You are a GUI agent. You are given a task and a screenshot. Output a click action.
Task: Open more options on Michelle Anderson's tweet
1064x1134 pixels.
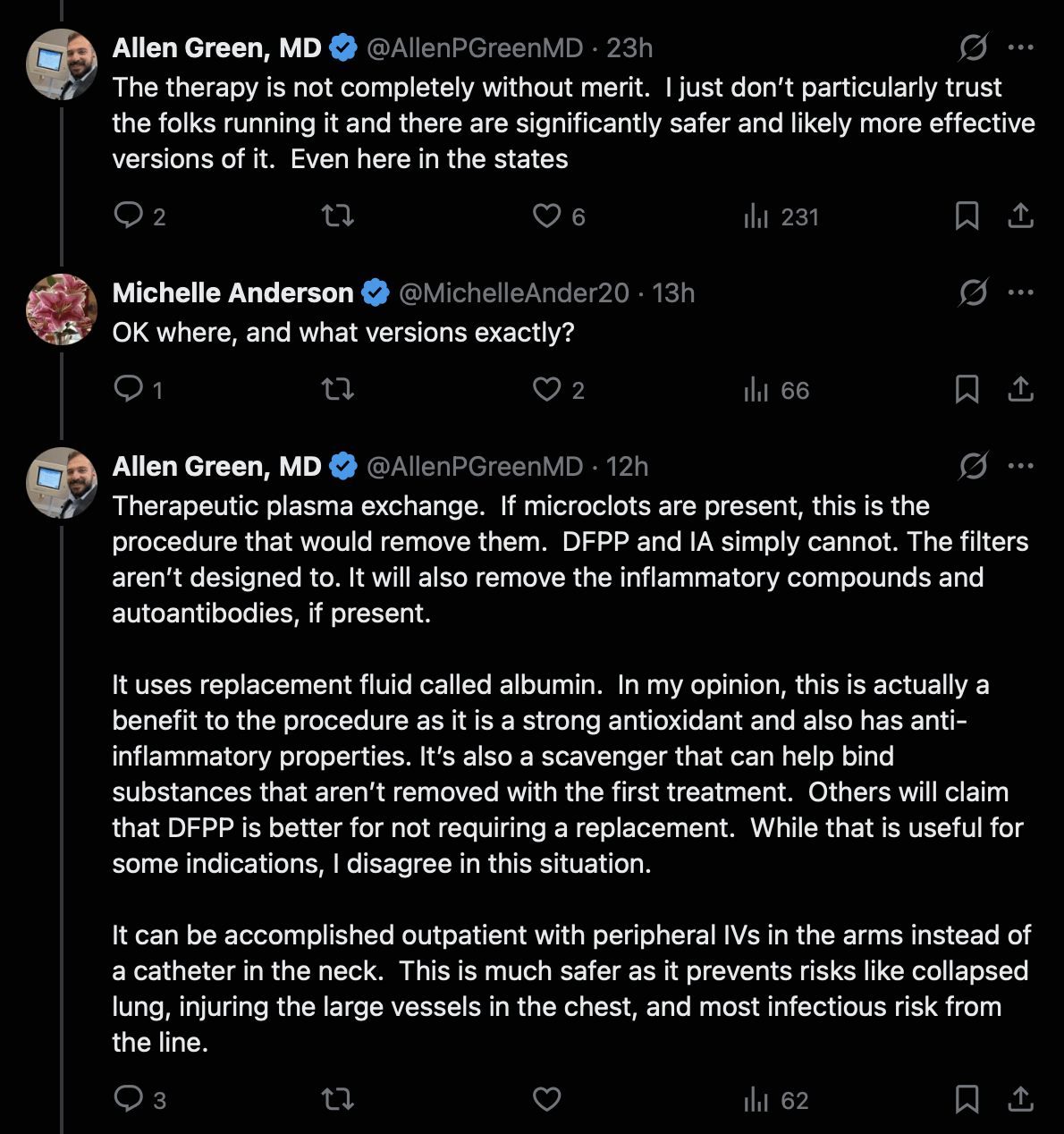[1020, 292]
